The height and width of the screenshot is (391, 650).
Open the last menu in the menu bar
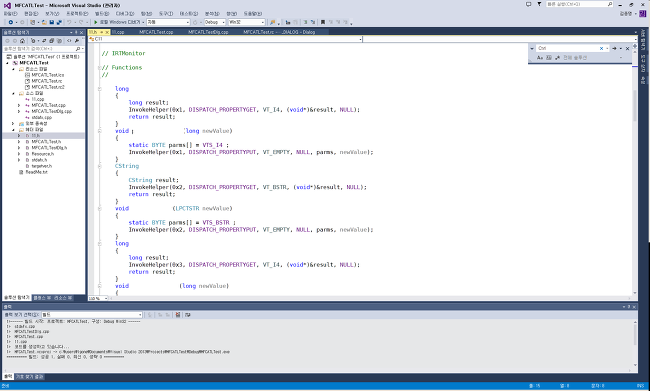[x=252, y=14]
